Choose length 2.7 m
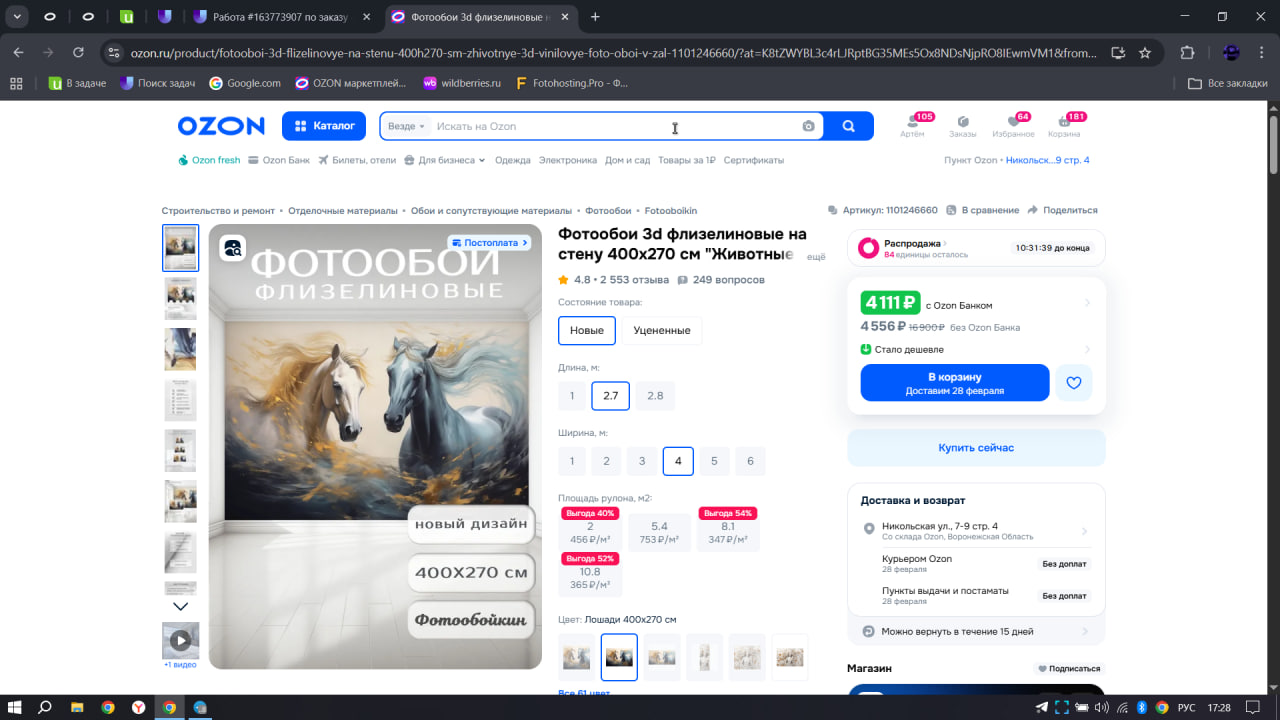This screenshot has width=1280, height=720. 610,396
